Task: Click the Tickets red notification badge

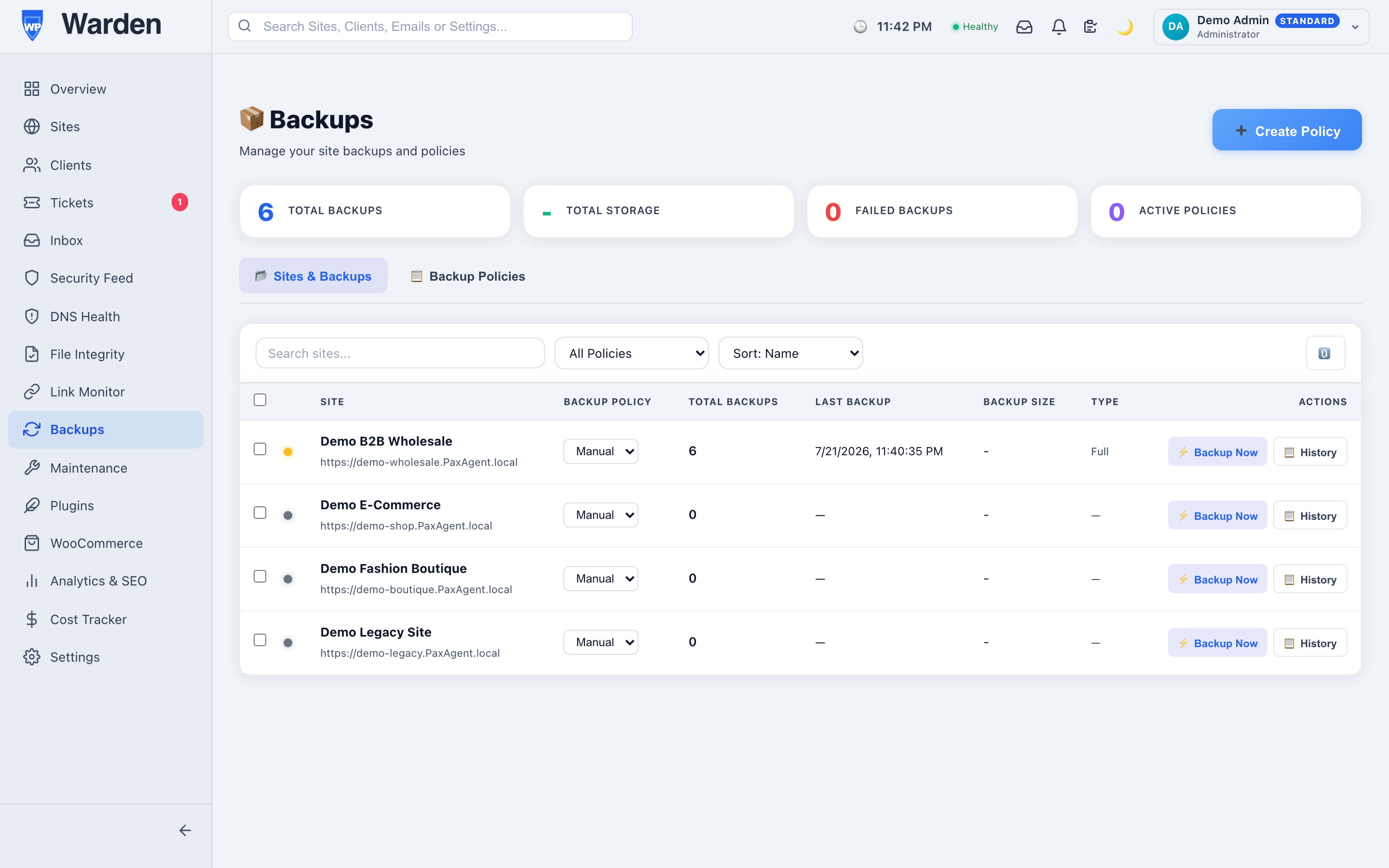Action: point(179,202)
